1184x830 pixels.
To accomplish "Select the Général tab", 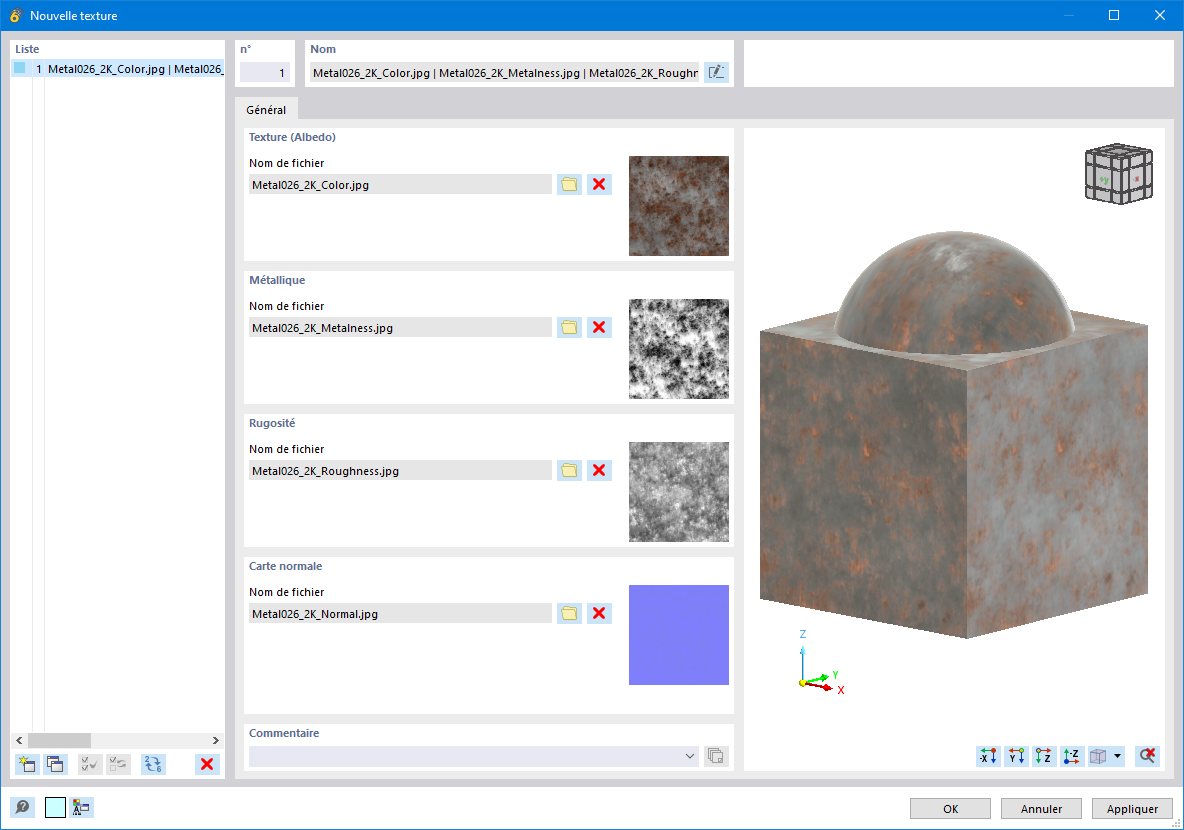I will 266,109.
